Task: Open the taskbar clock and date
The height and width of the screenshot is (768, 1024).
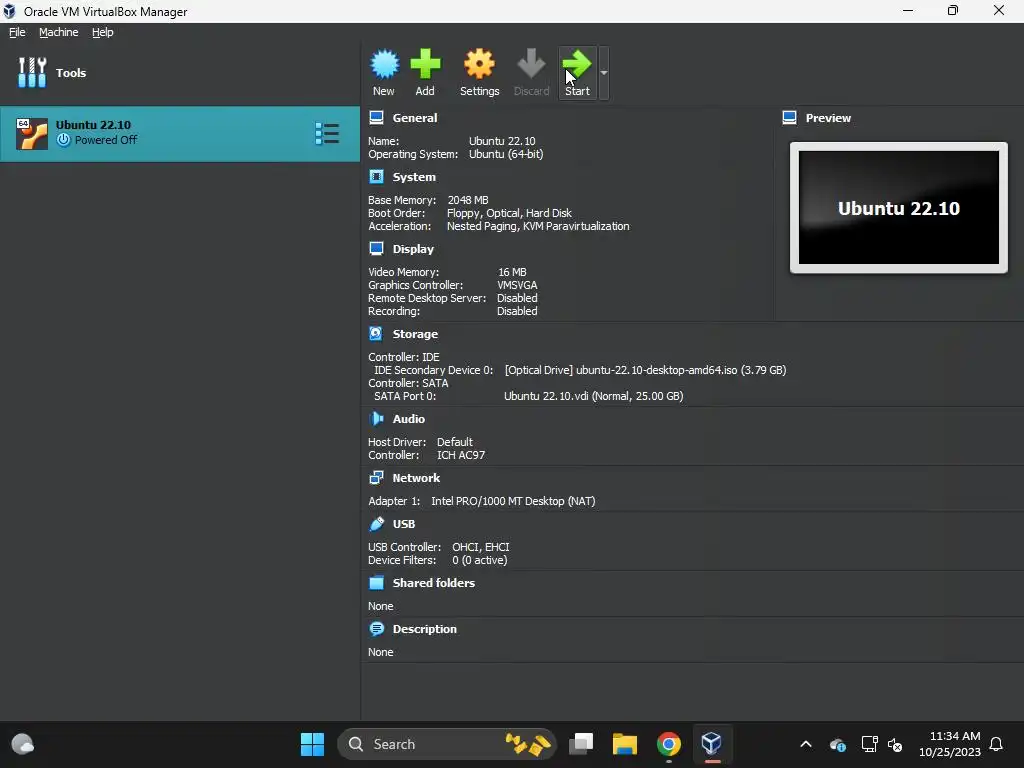Action: tap(950, 744)
